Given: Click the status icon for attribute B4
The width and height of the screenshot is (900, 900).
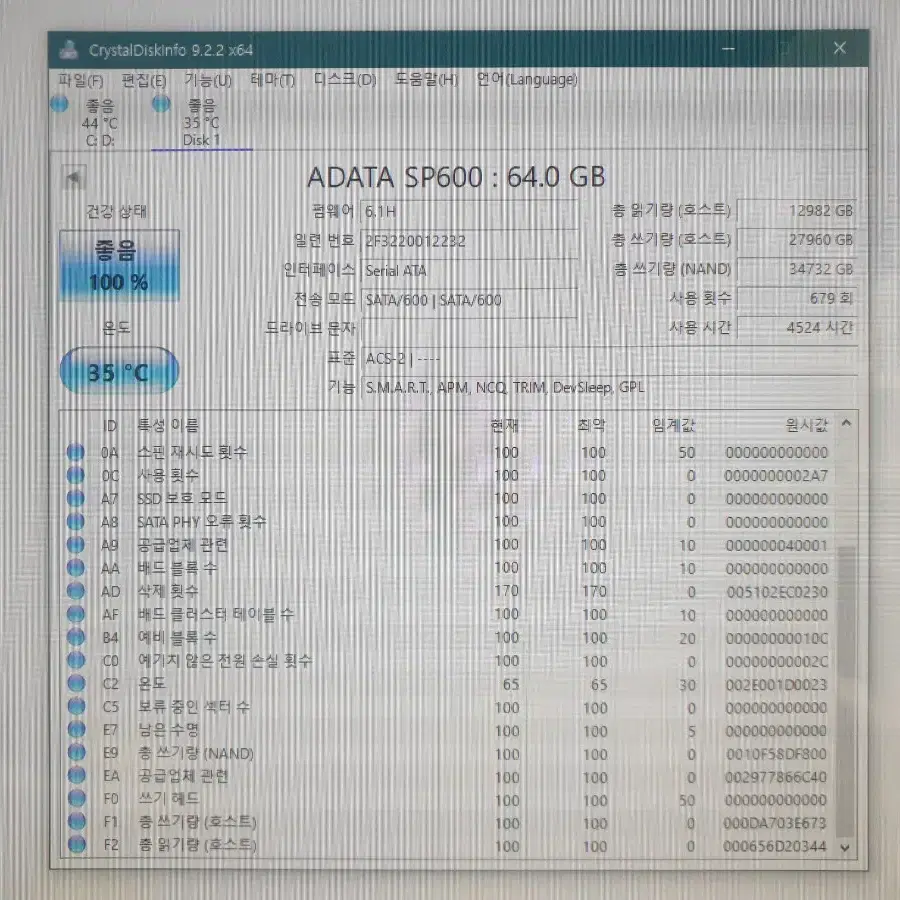Looking at the screenshot, I should click(76, 637).
